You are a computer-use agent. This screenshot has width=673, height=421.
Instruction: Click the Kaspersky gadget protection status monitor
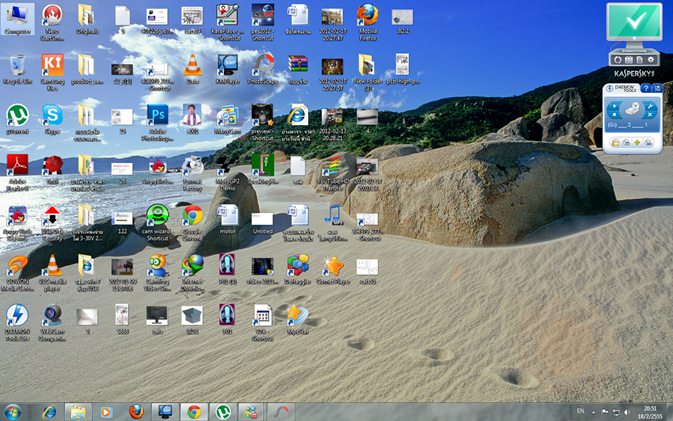tap(634, 22)
